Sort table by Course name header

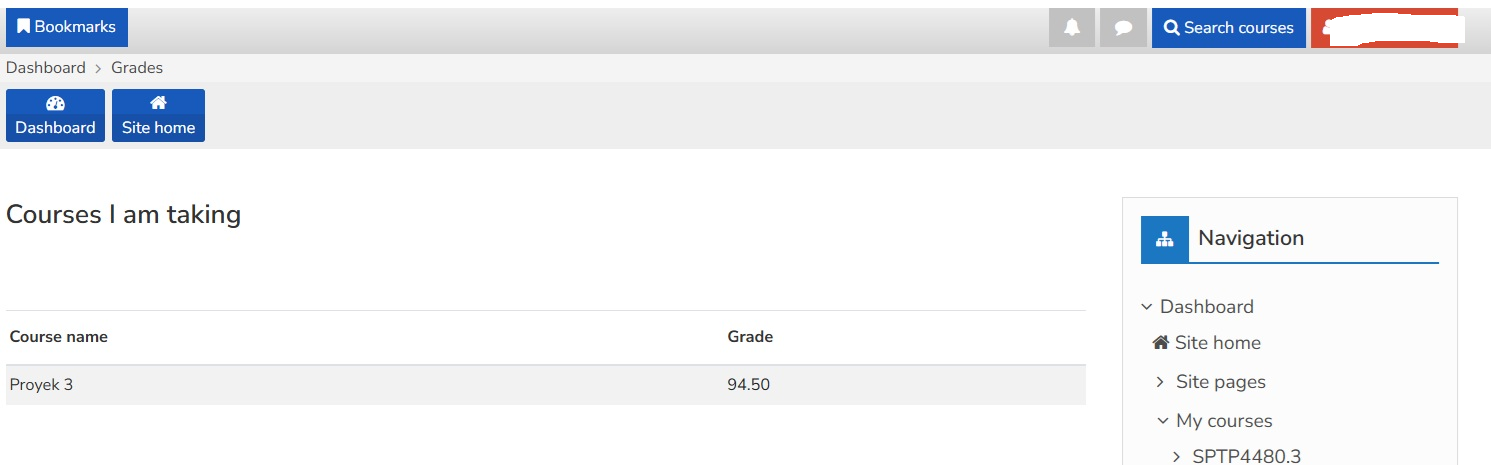click(58, 337)
